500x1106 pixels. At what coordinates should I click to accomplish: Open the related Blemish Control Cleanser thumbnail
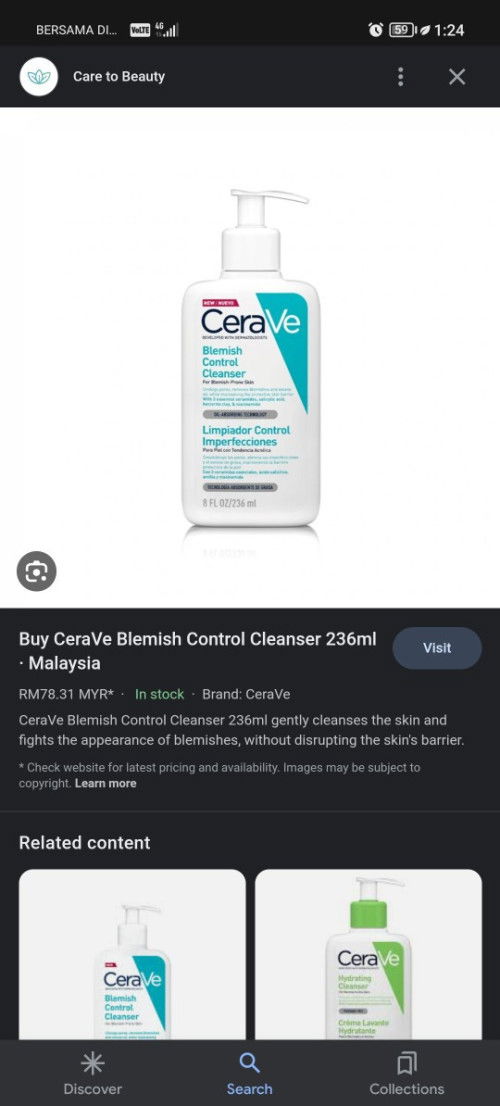(x=133, y=954)
